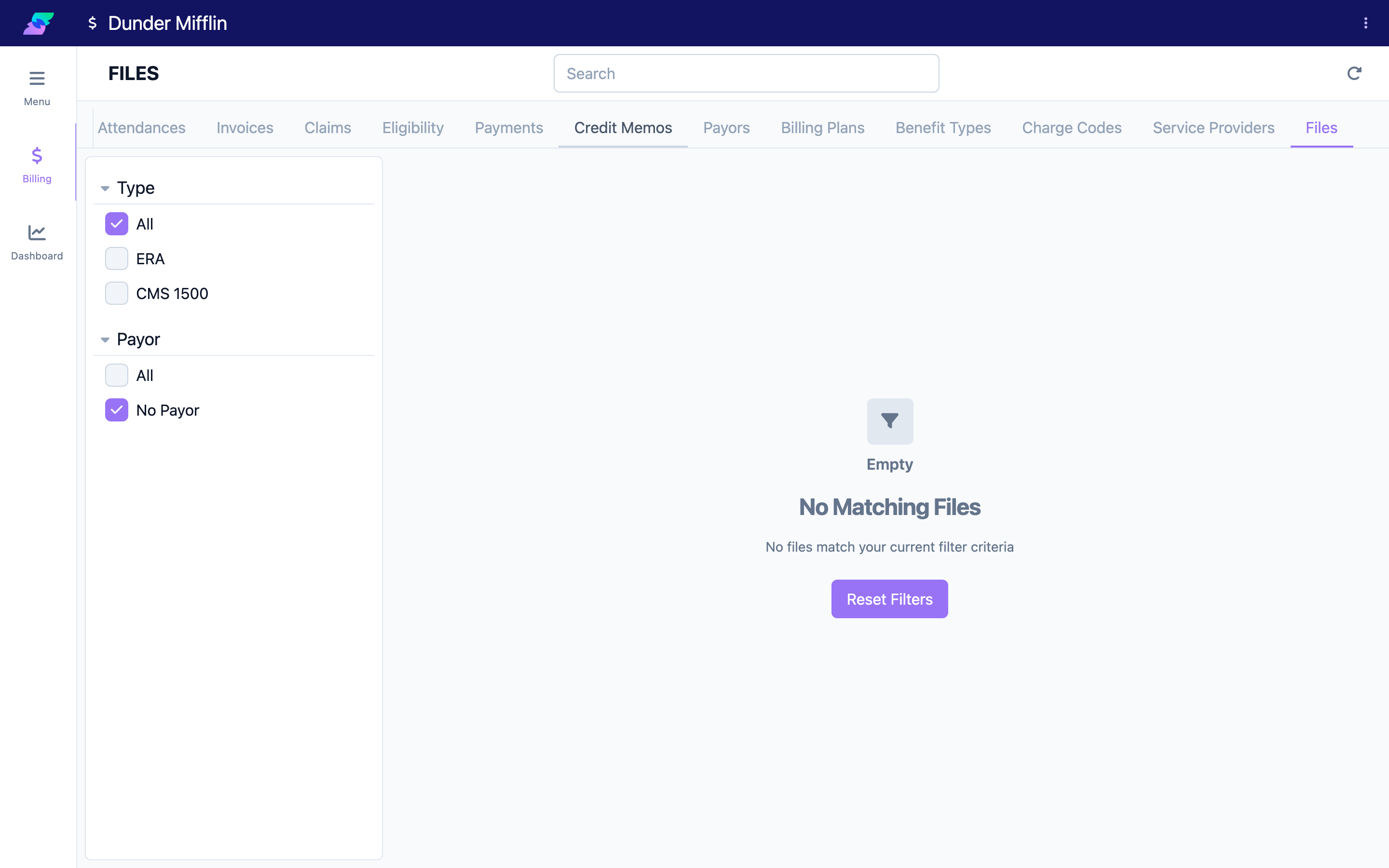Screen dimensions: 1389x868
Task: Select the Files tab
Action: pos(1321,127)
